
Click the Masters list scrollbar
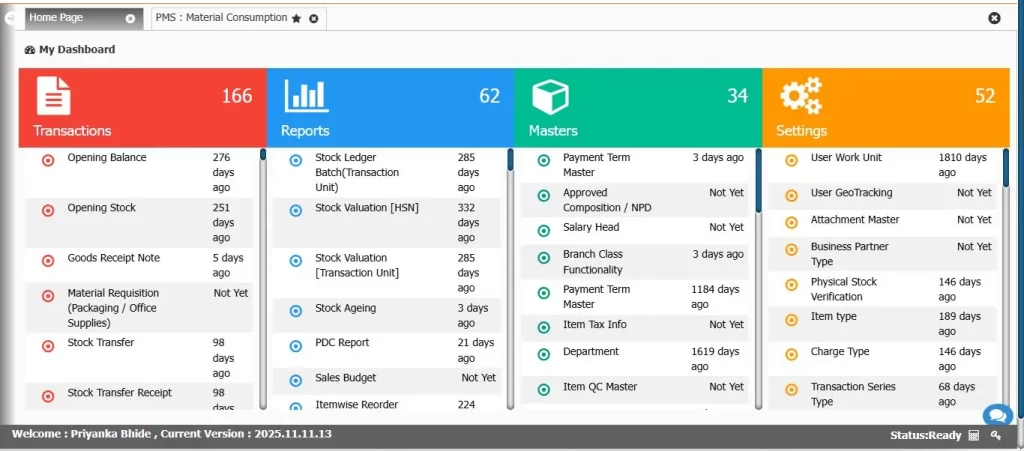(x=758, y=180)
